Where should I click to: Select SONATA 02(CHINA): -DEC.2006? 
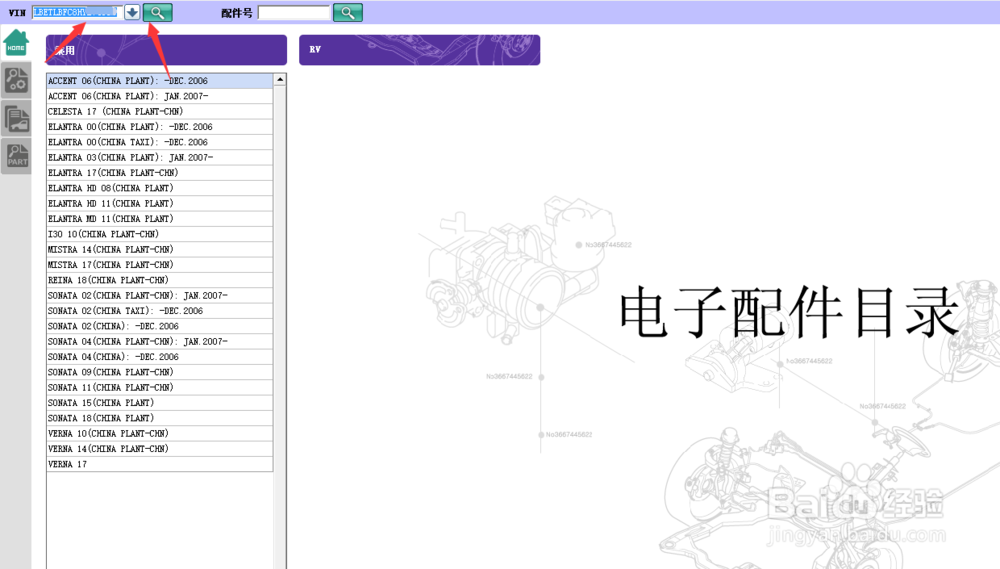[159, 326]
